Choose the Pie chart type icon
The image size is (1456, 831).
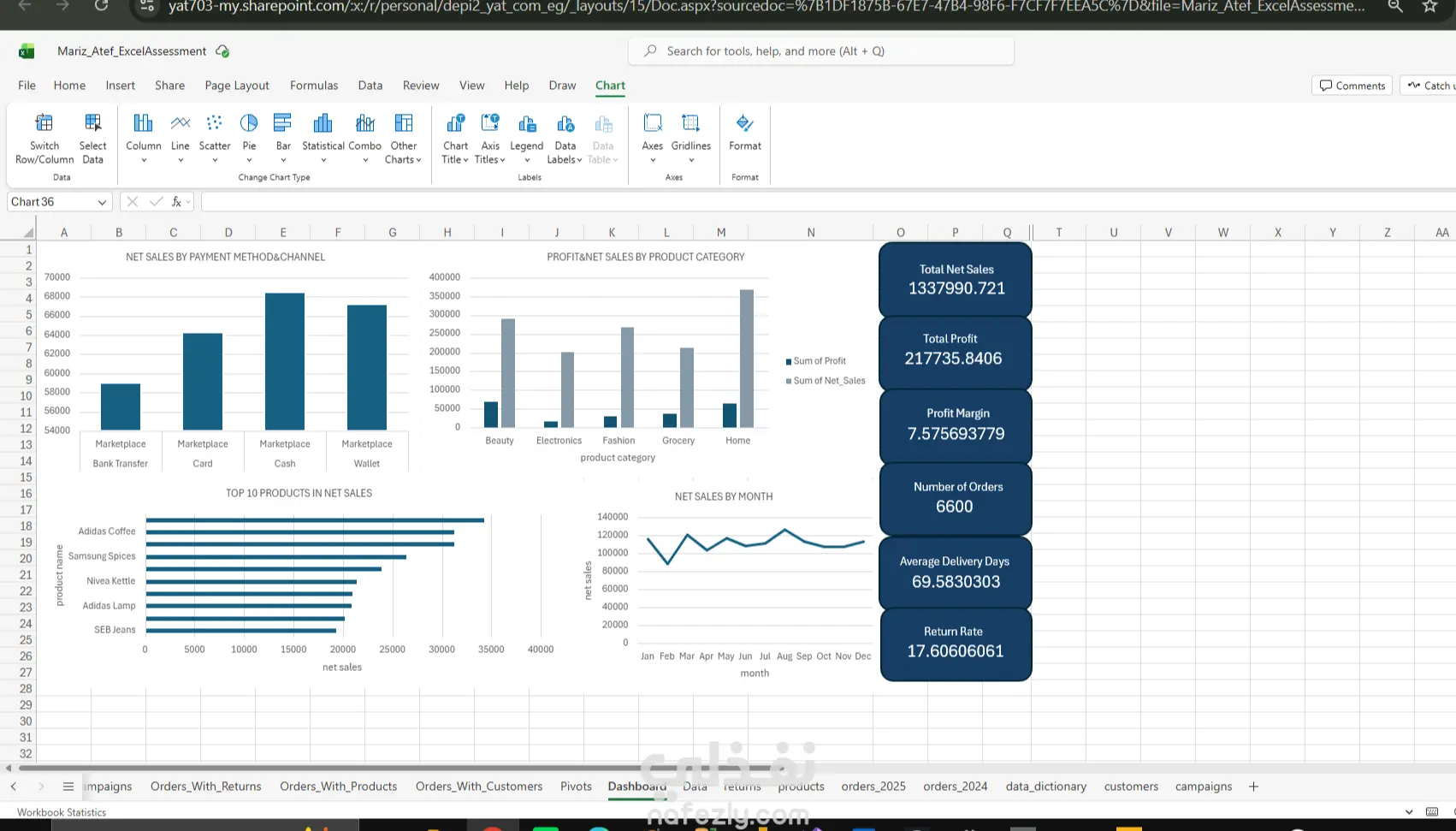pos(249,123)
